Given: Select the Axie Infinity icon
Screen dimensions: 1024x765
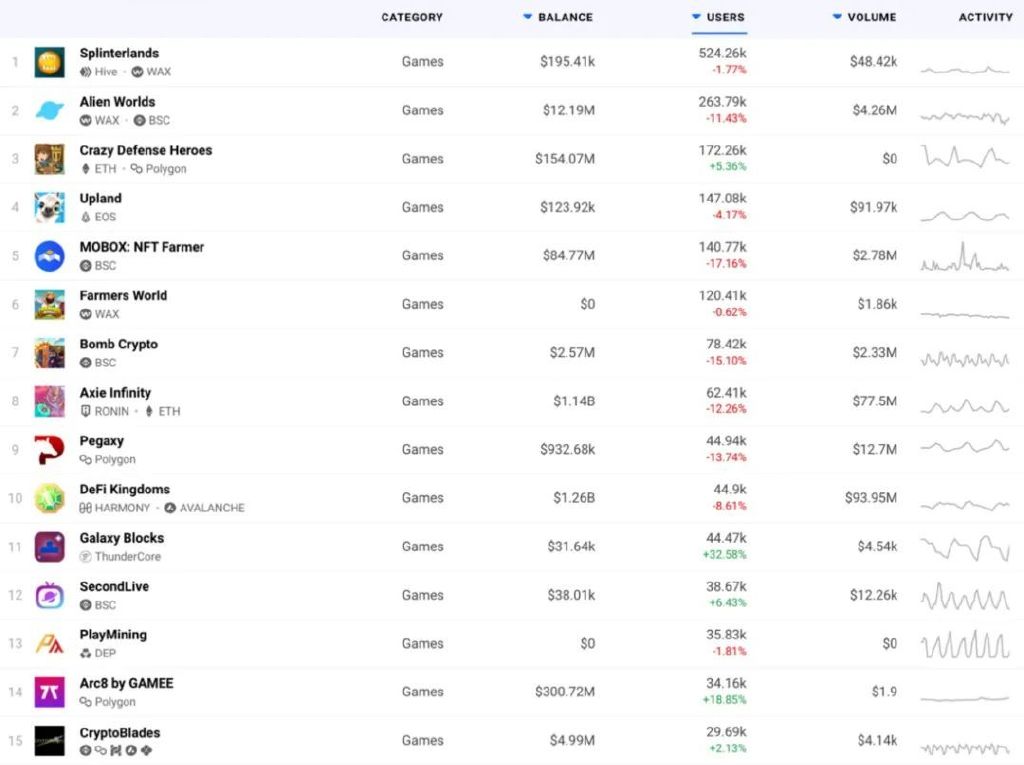Looking at the screenshot, I should coord(50,401).
